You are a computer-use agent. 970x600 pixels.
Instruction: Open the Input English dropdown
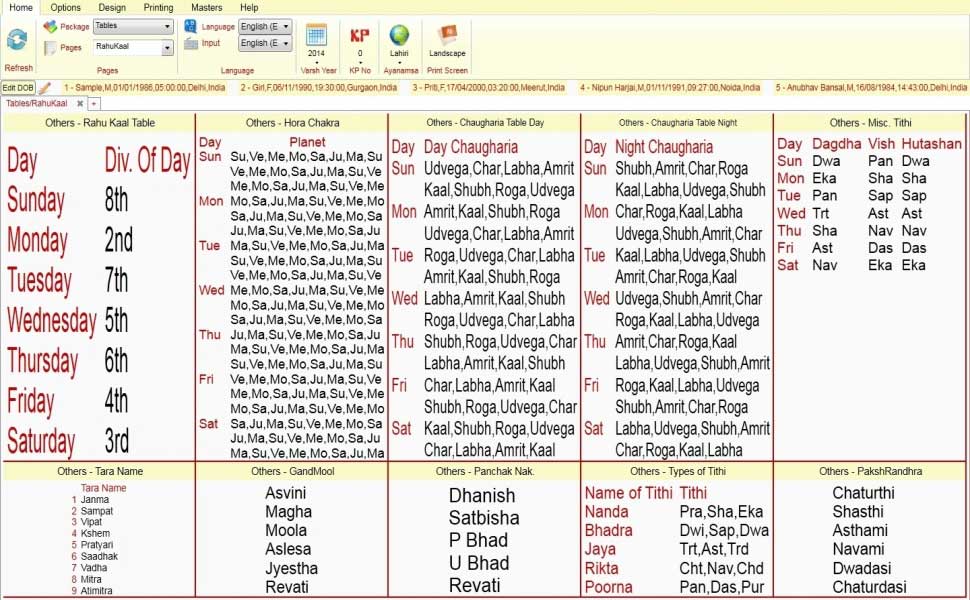pos(265,43)
